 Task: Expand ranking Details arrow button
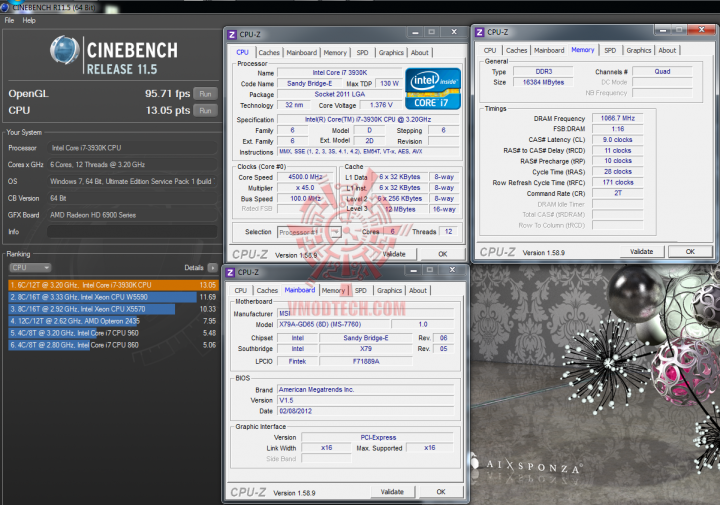pos(213,268)
